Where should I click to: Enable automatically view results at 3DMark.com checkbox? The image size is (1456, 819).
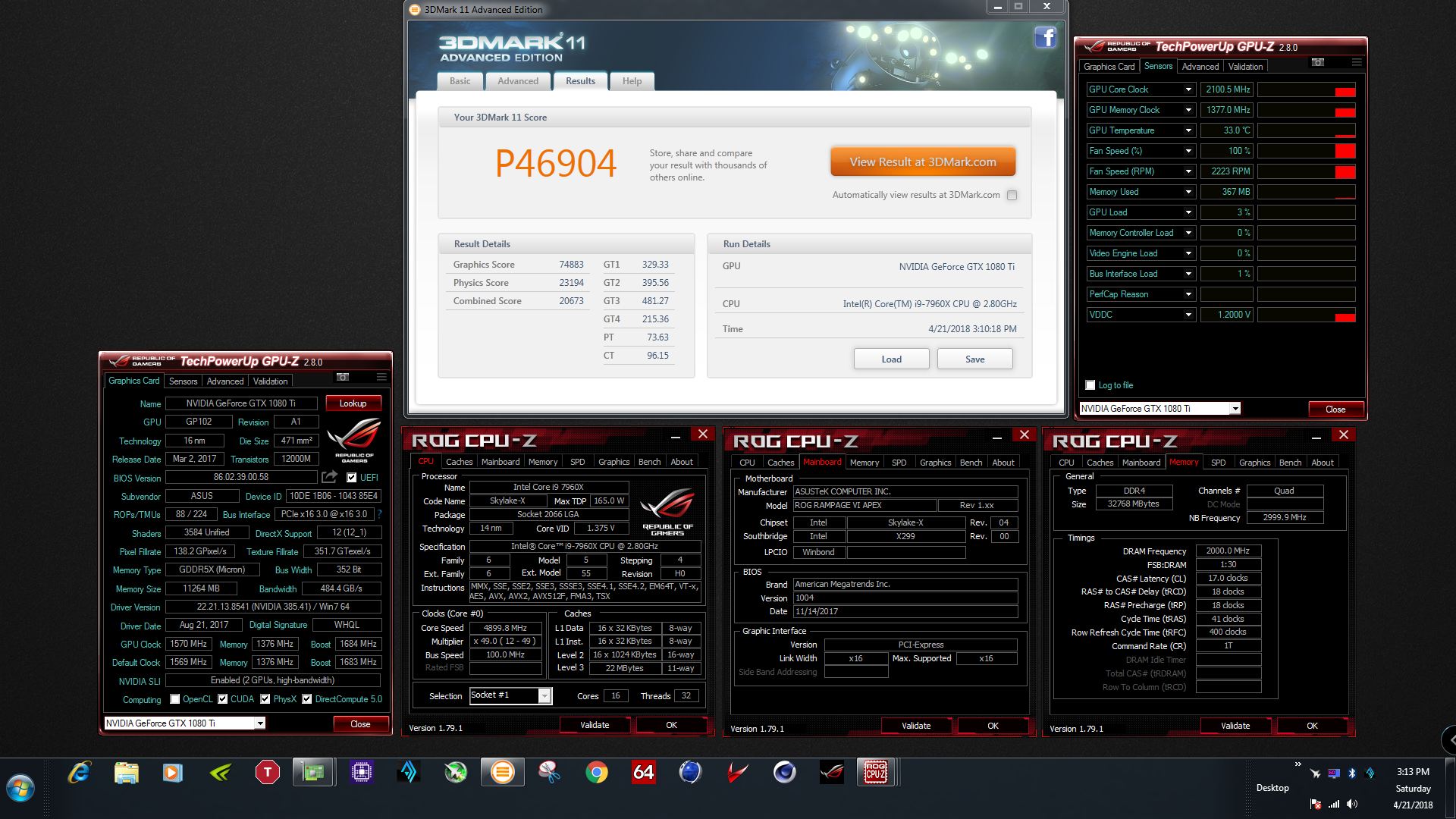pyautogui.click(x=1012, y=196)
